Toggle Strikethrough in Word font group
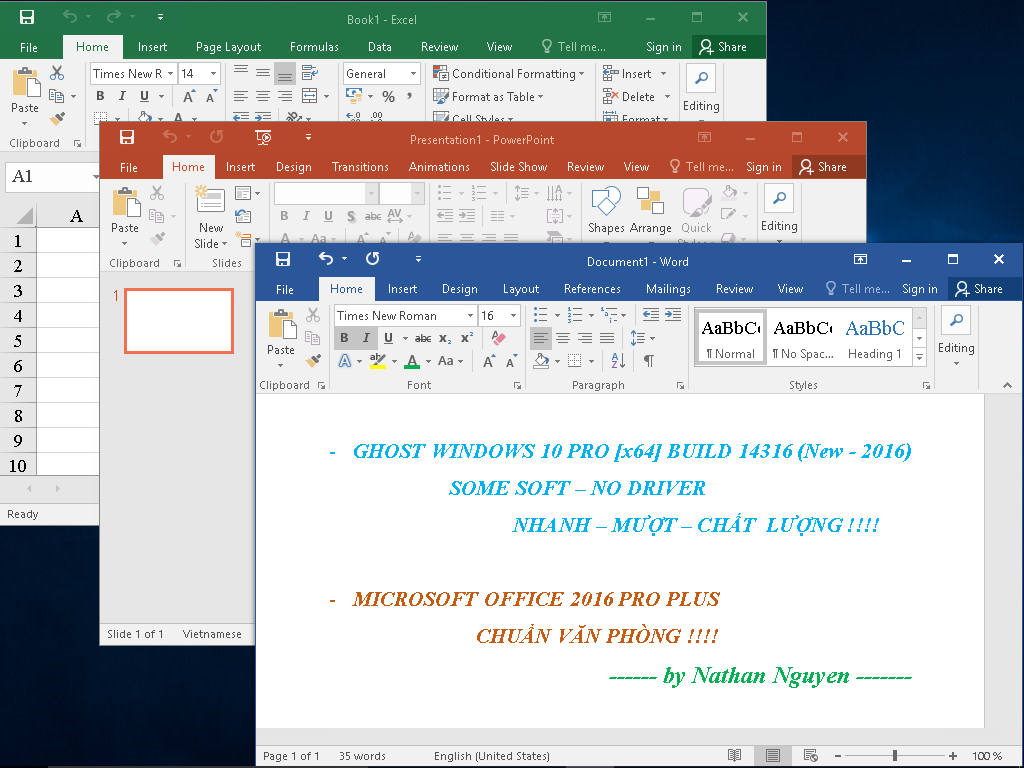Viewport: 1024px width, 768px height. coord(423,338)
